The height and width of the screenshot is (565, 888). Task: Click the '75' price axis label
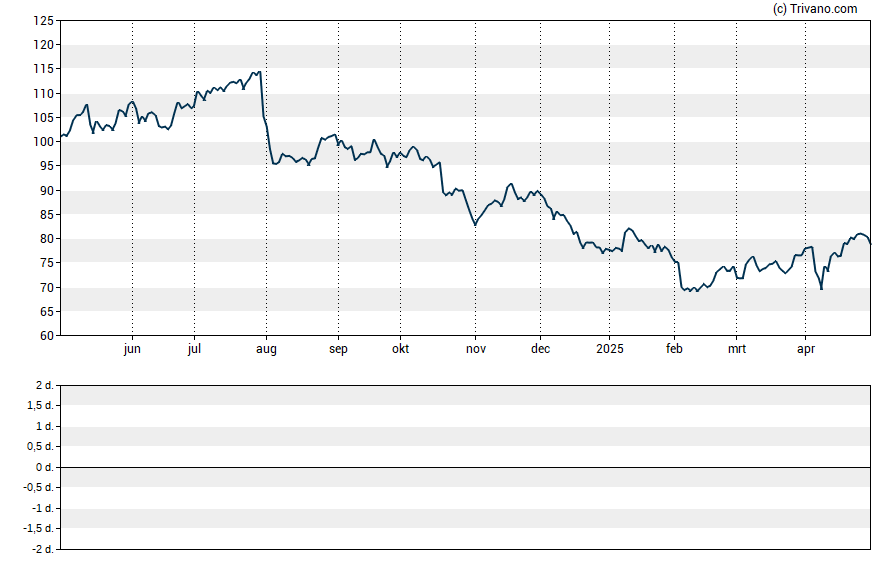coord(47,263)
